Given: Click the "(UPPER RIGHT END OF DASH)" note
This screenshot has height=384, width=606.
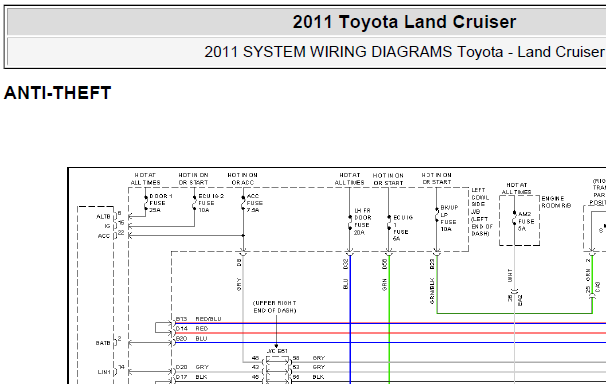Looking at the screenshot, I should (x=275, y=307).
